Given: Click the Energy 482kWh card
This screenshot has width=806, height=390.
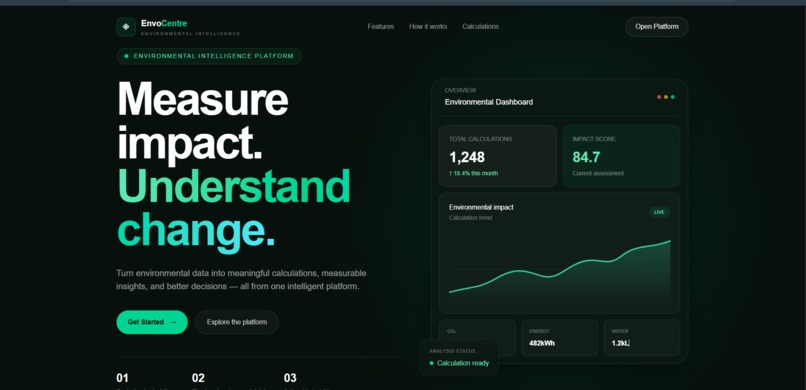Looking at the screenshot, I should pyautogui.click(x=559, y=338).
